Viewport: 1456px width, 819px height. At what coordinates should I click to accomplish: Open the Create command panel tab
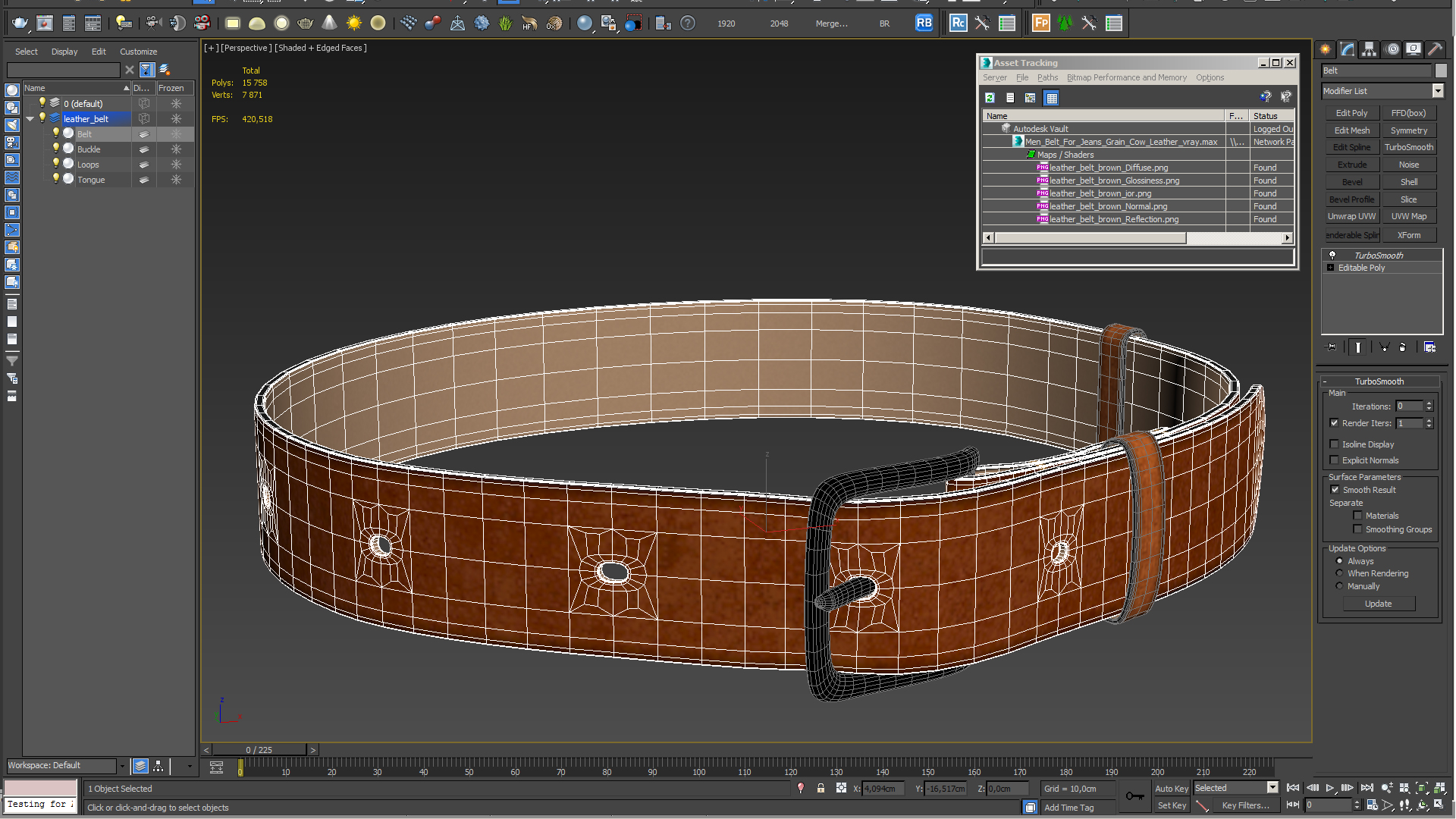point(1326,49)
